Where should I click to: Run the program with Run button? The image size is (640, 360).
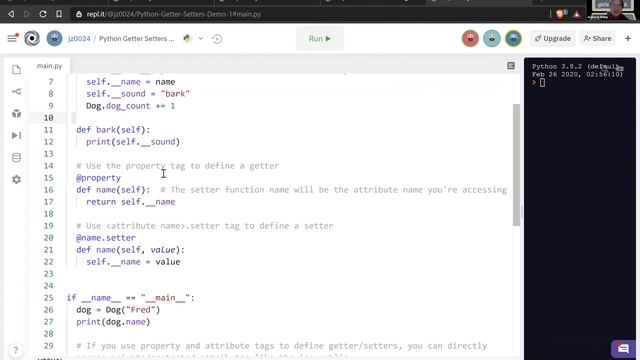tap(320, 38)
